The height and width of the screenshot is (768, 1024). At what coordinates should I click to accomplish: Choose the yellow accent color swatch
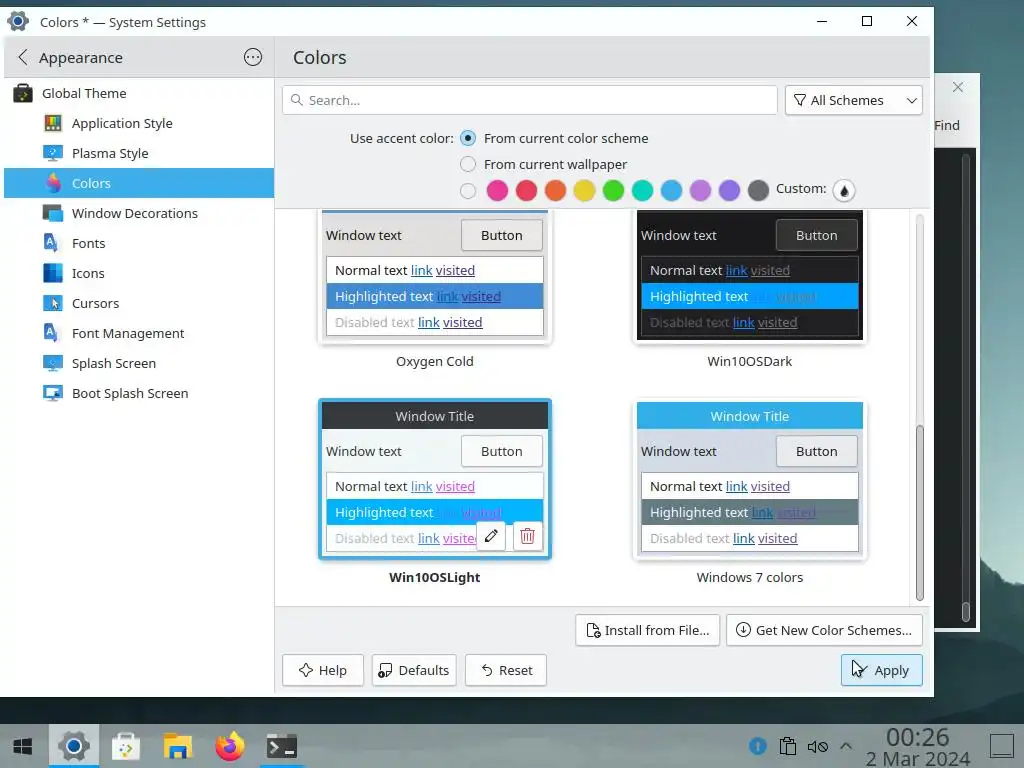(x=584, y=191)
